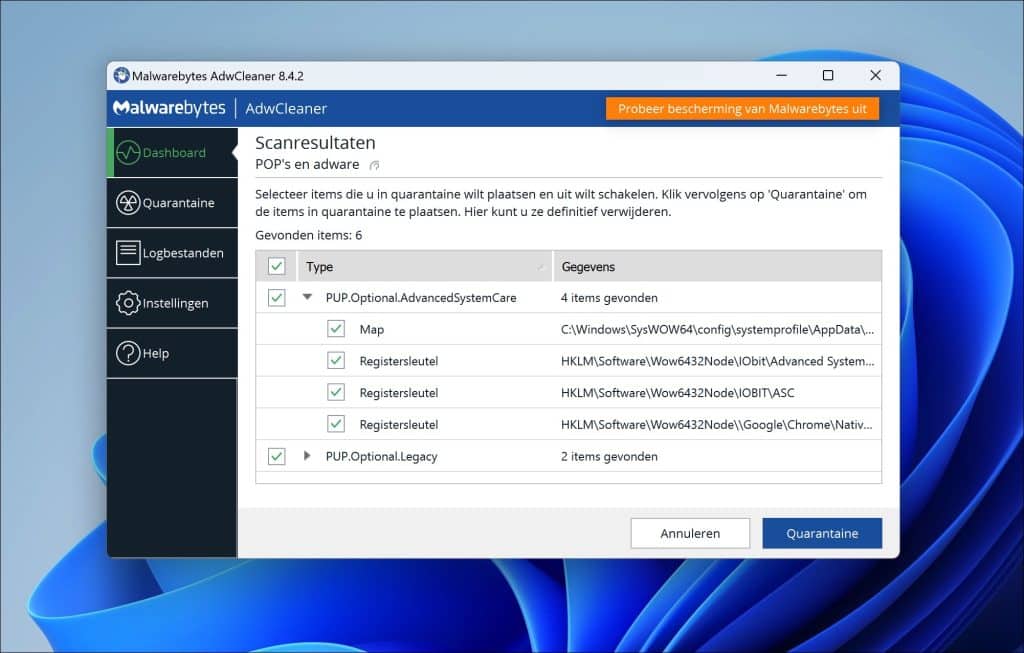Uncheck the checkbox for Google\Chrome registry key
Screen dimensions: 1024x653
tap(336, 424)
